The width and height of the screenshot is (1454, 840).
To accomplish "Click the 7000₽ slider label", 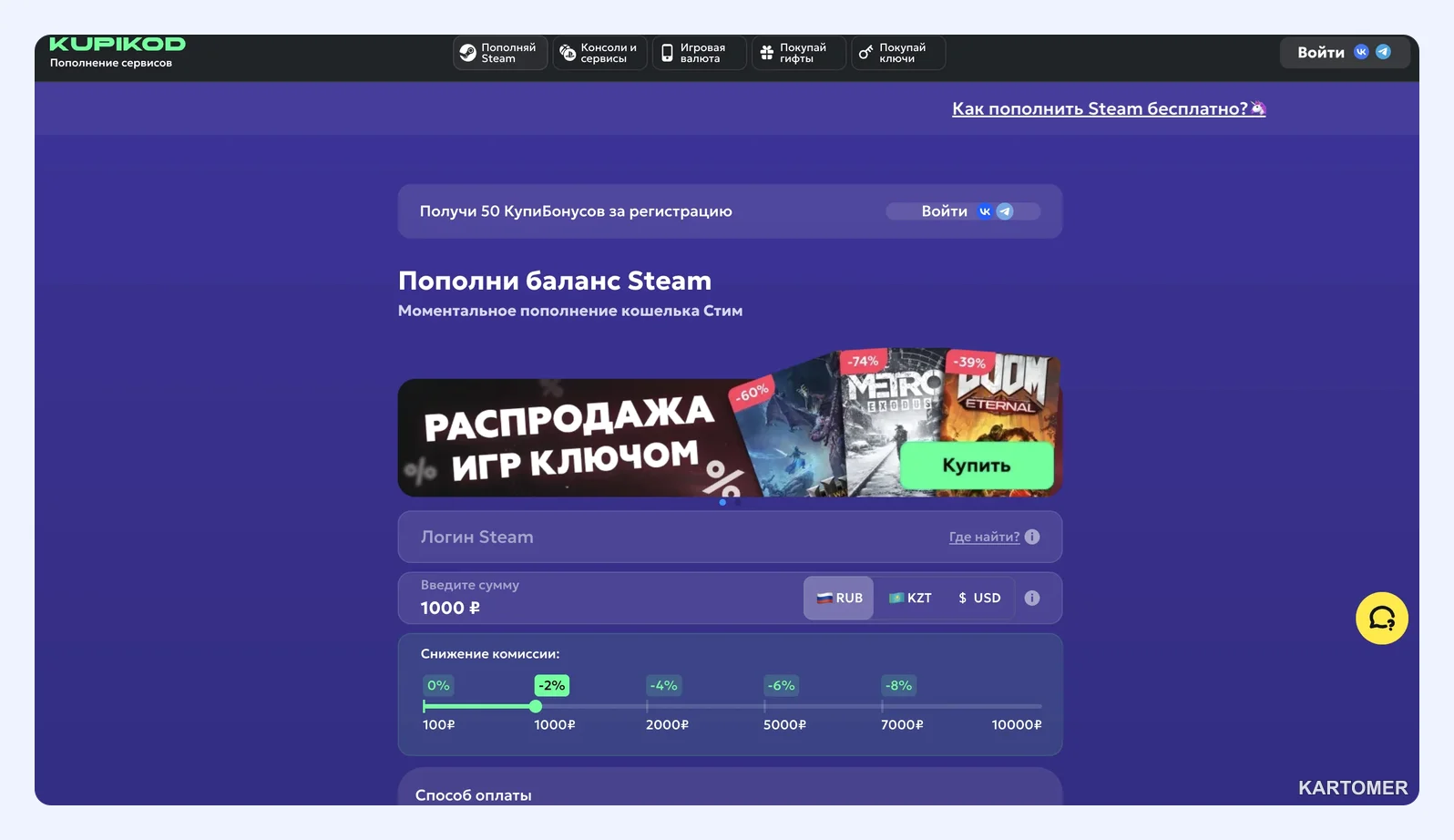I will point(903,724).
